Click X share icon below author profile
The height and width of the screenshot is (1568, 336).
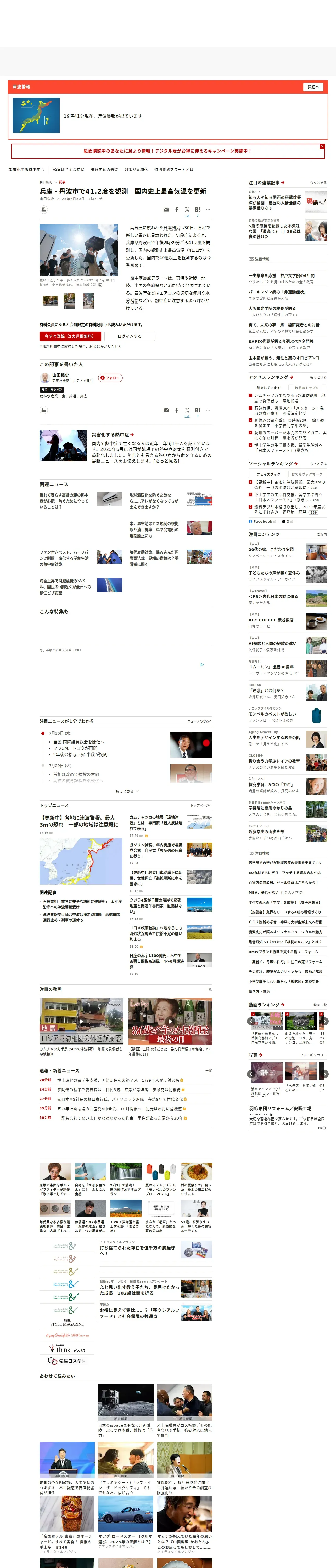click(x=187, y=410)
